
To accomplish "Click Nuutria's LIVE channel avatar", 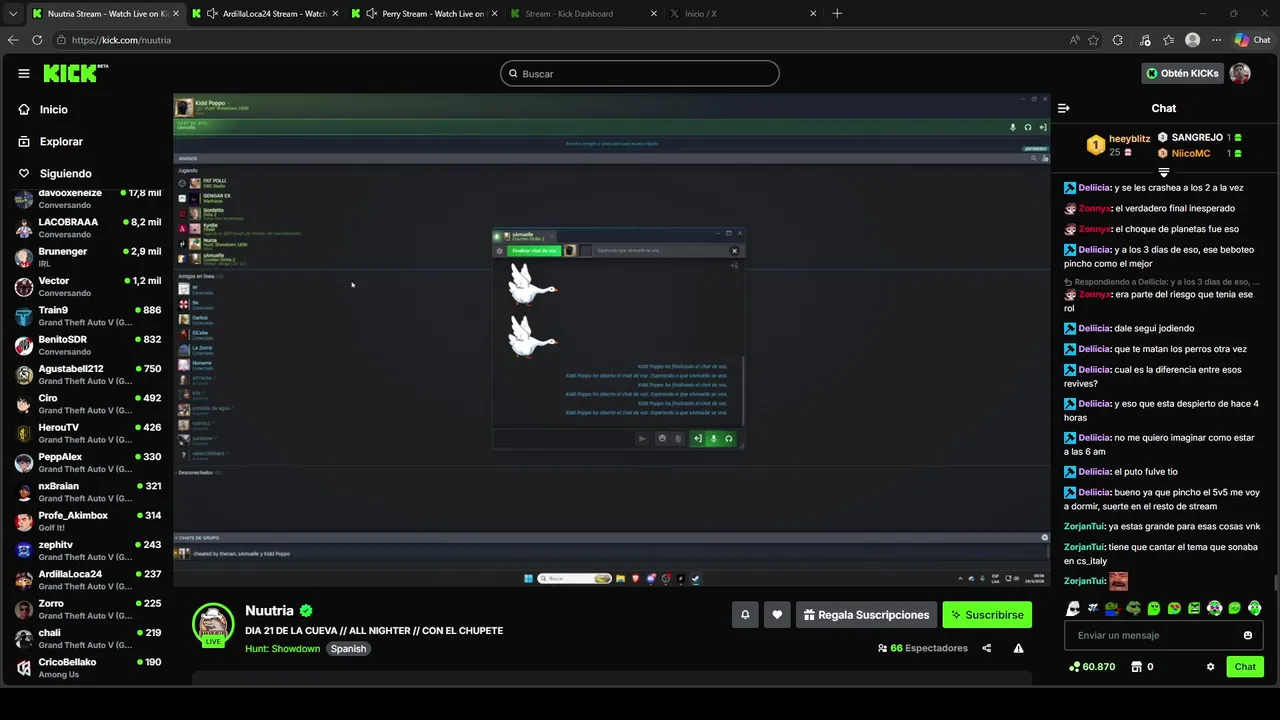I will (x=212, y=625).
